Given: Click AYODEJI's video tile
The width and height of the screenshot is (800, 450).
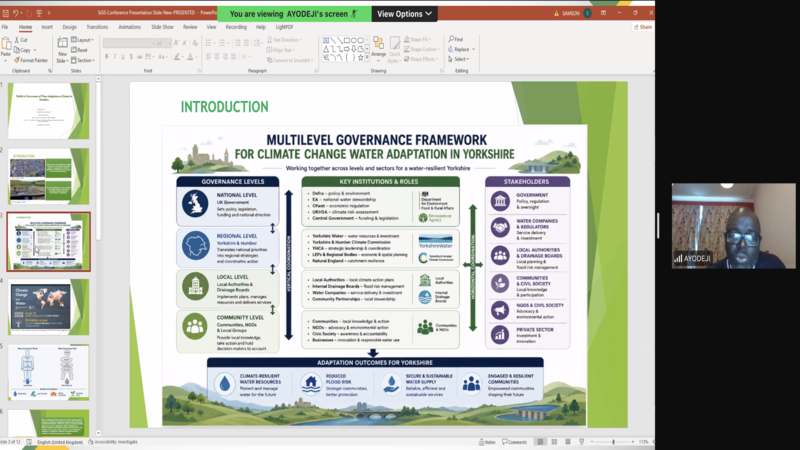Looking at the screenshot, I should coord(733,226).
